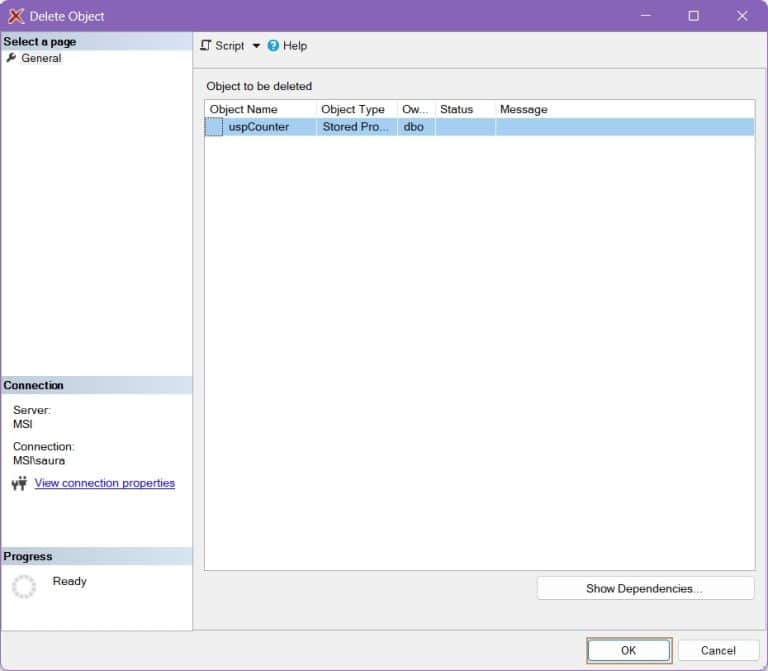The width and height of the screenshot is (768, 671).
Task: Minimize the Delete Object window
Action: [646, 16]
